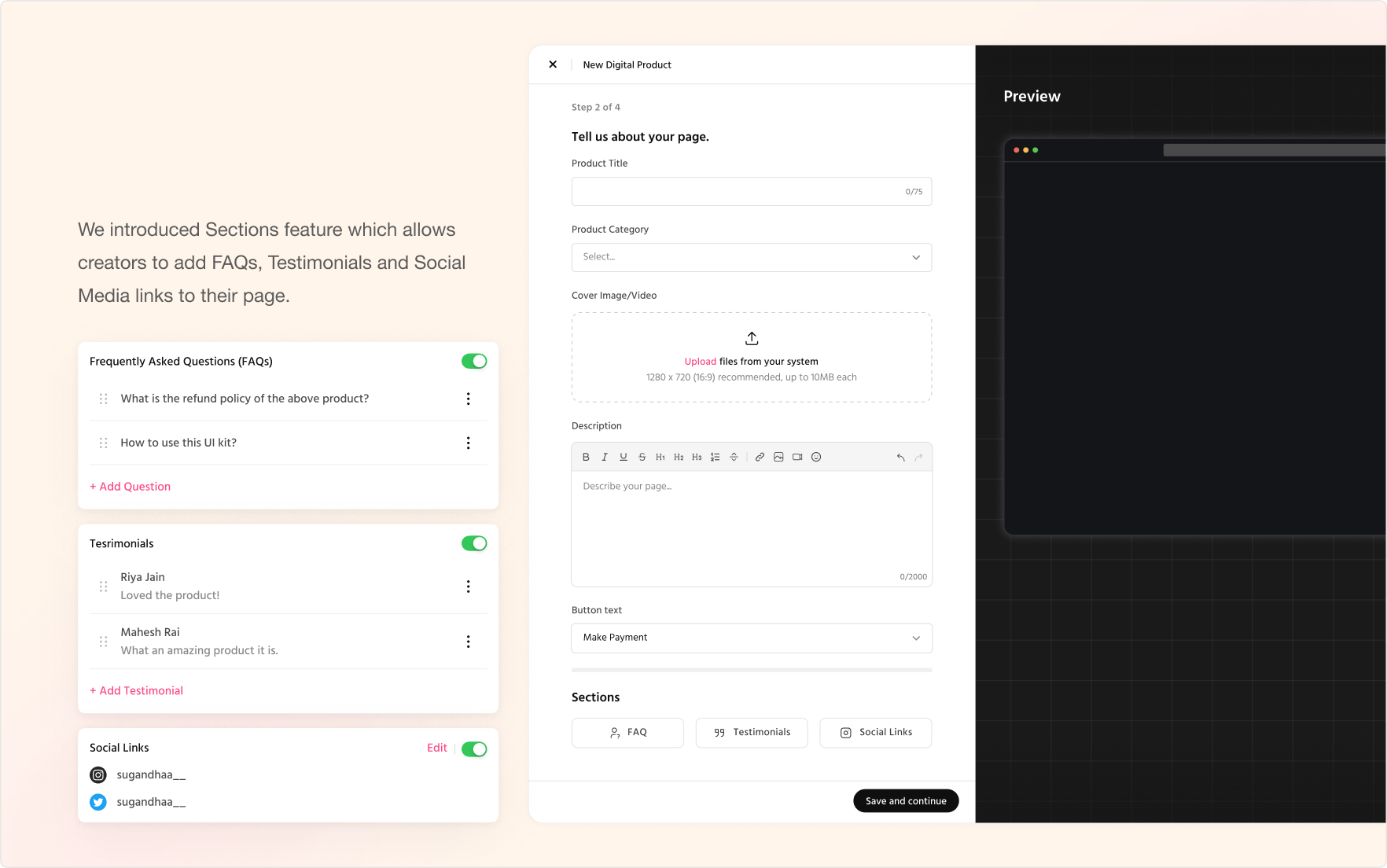Close the New Digital Product dialog
The image size is (1387, 868).
(553, 64)
